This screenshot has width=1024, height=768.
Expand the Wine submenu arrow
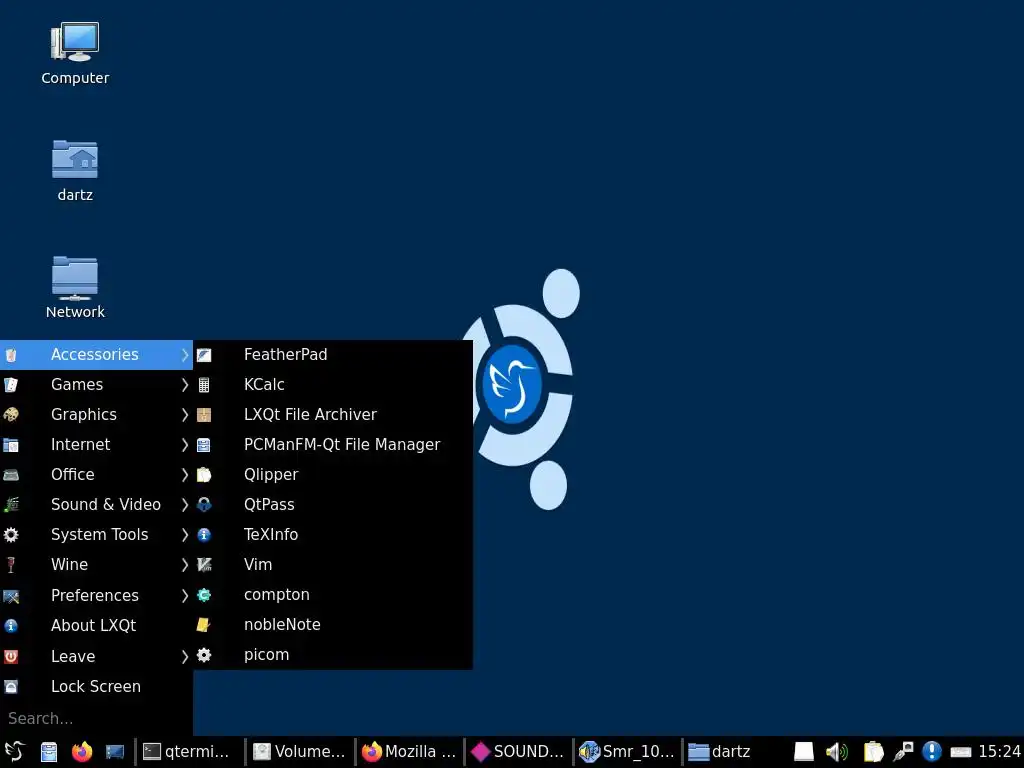pyautogui.click(x=185, y=565)
